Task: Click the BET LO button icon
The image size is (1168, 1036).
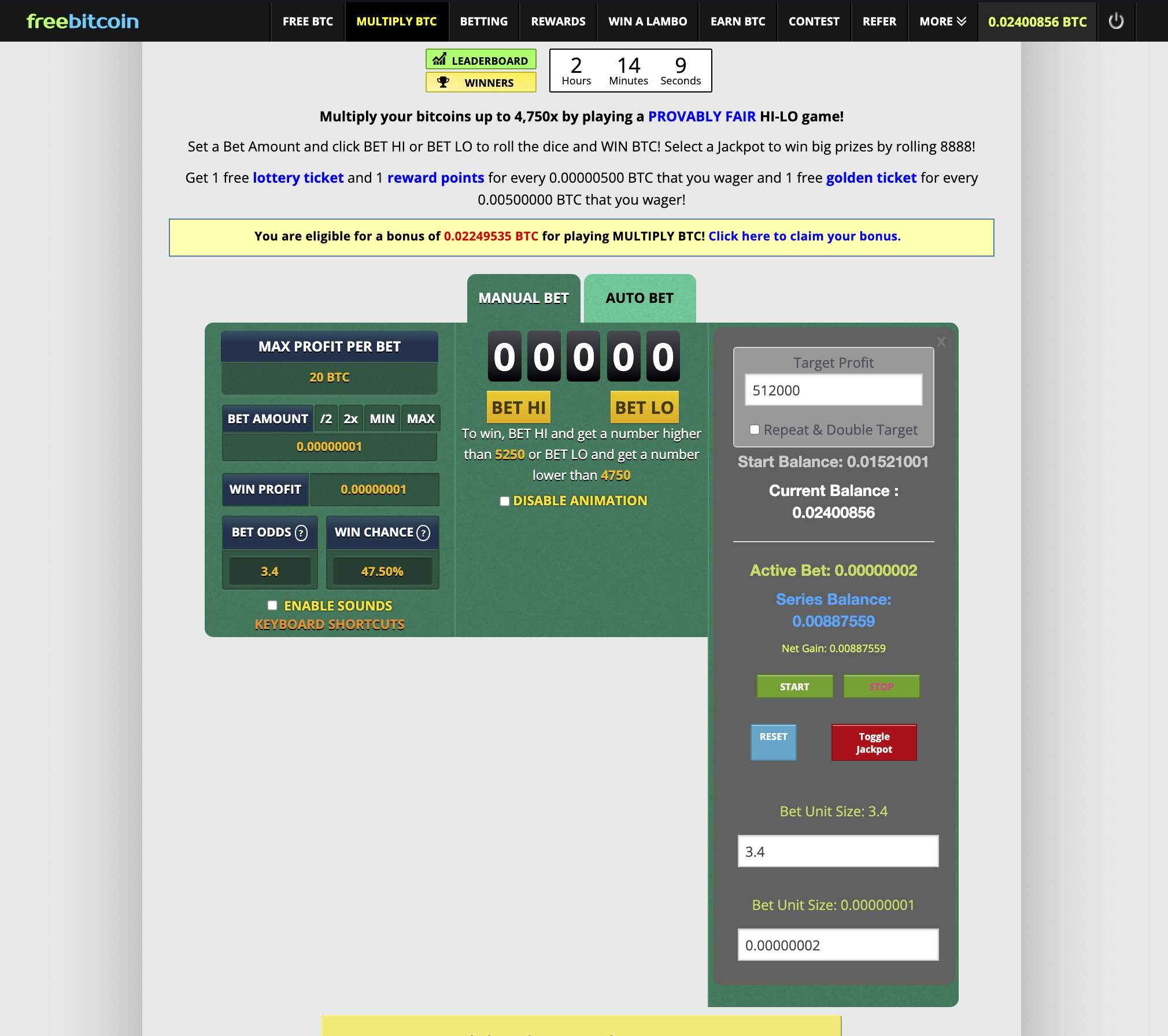Action: (645, 407)
